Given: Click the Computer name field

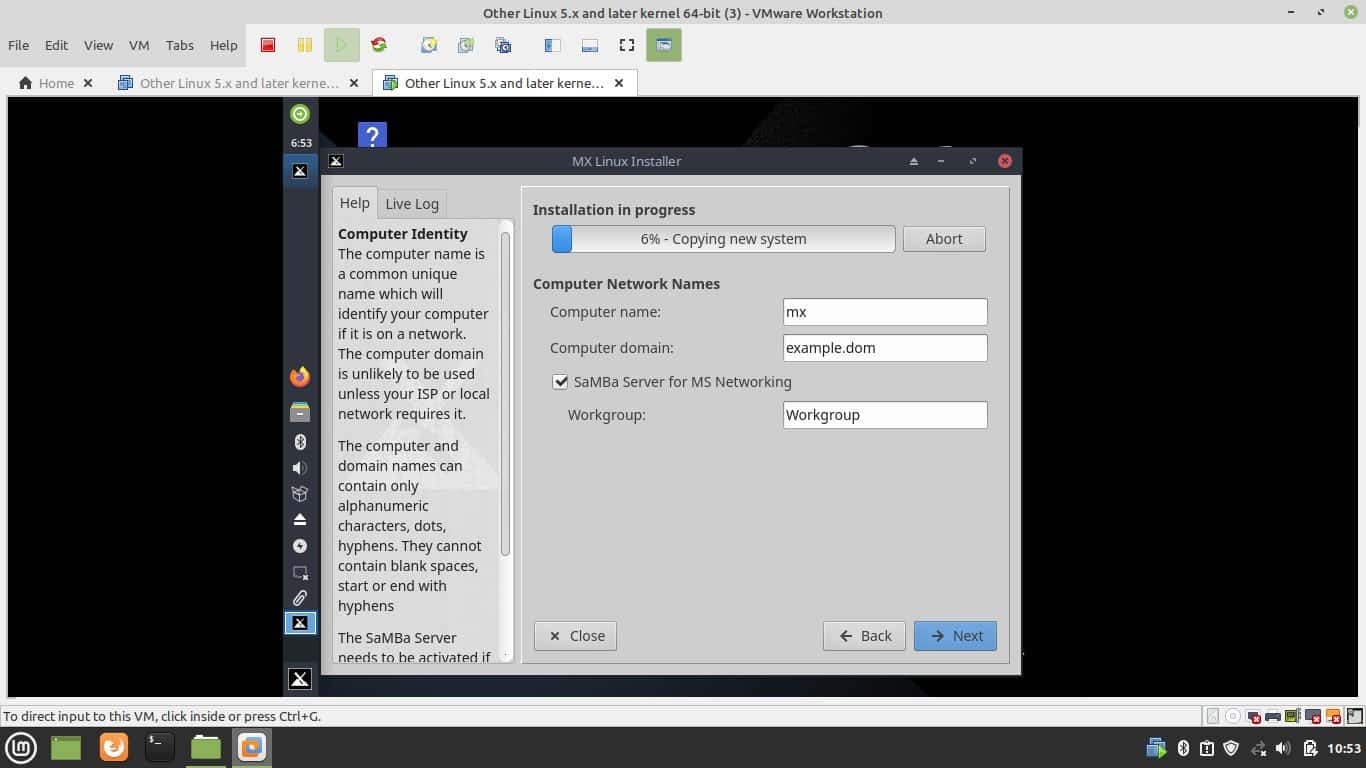Looking at the screenshot, I should 885,312.
